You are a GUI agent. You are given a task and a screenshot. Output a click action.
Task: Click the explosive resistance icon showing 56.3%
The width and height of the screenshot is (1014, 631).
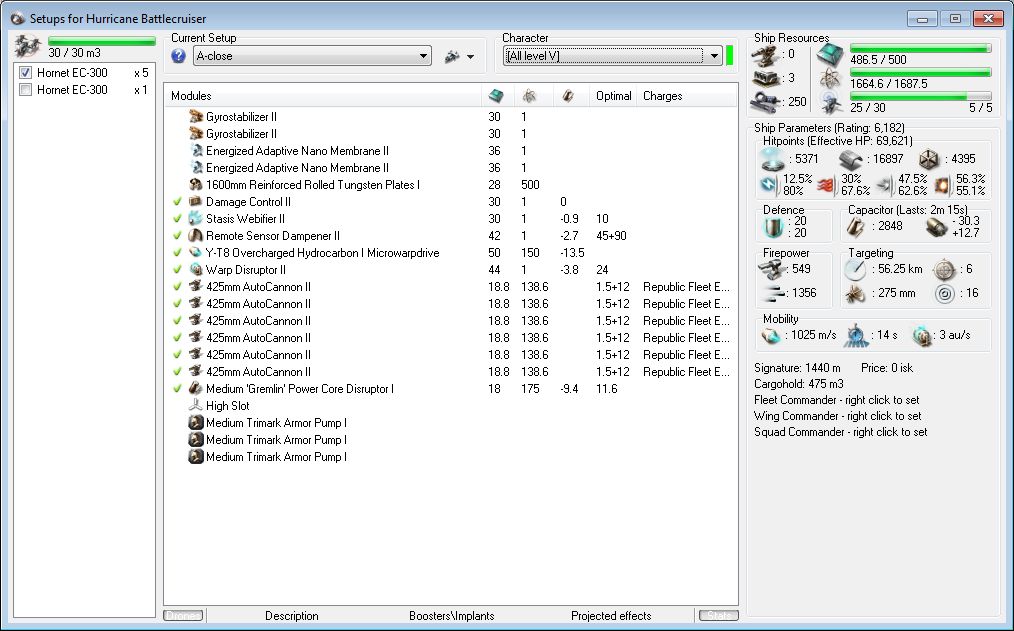[x=943, y=186]
